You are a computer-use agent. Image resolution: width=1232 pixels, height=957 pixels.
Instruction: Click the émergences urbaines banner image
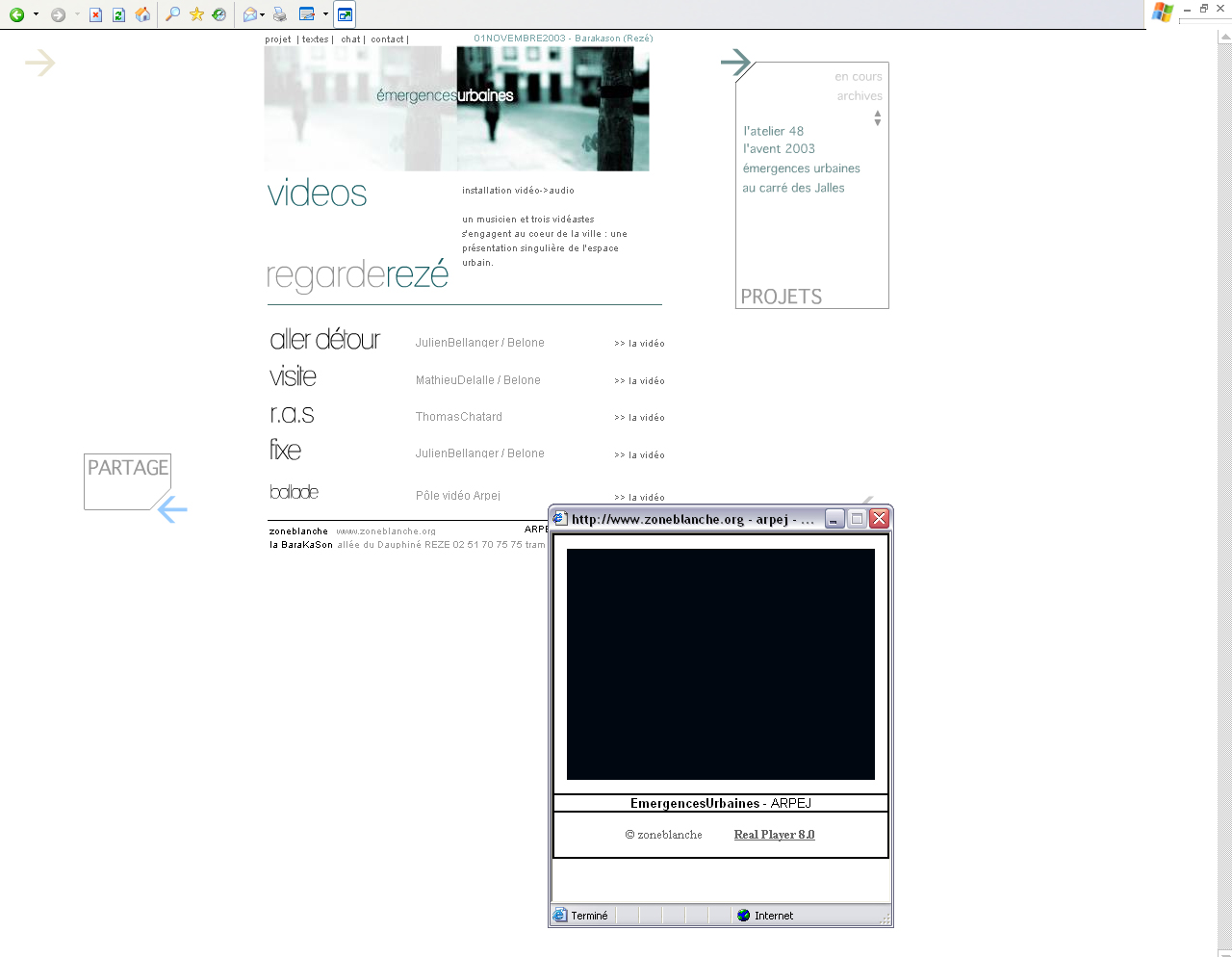click(x=456, y=109)
